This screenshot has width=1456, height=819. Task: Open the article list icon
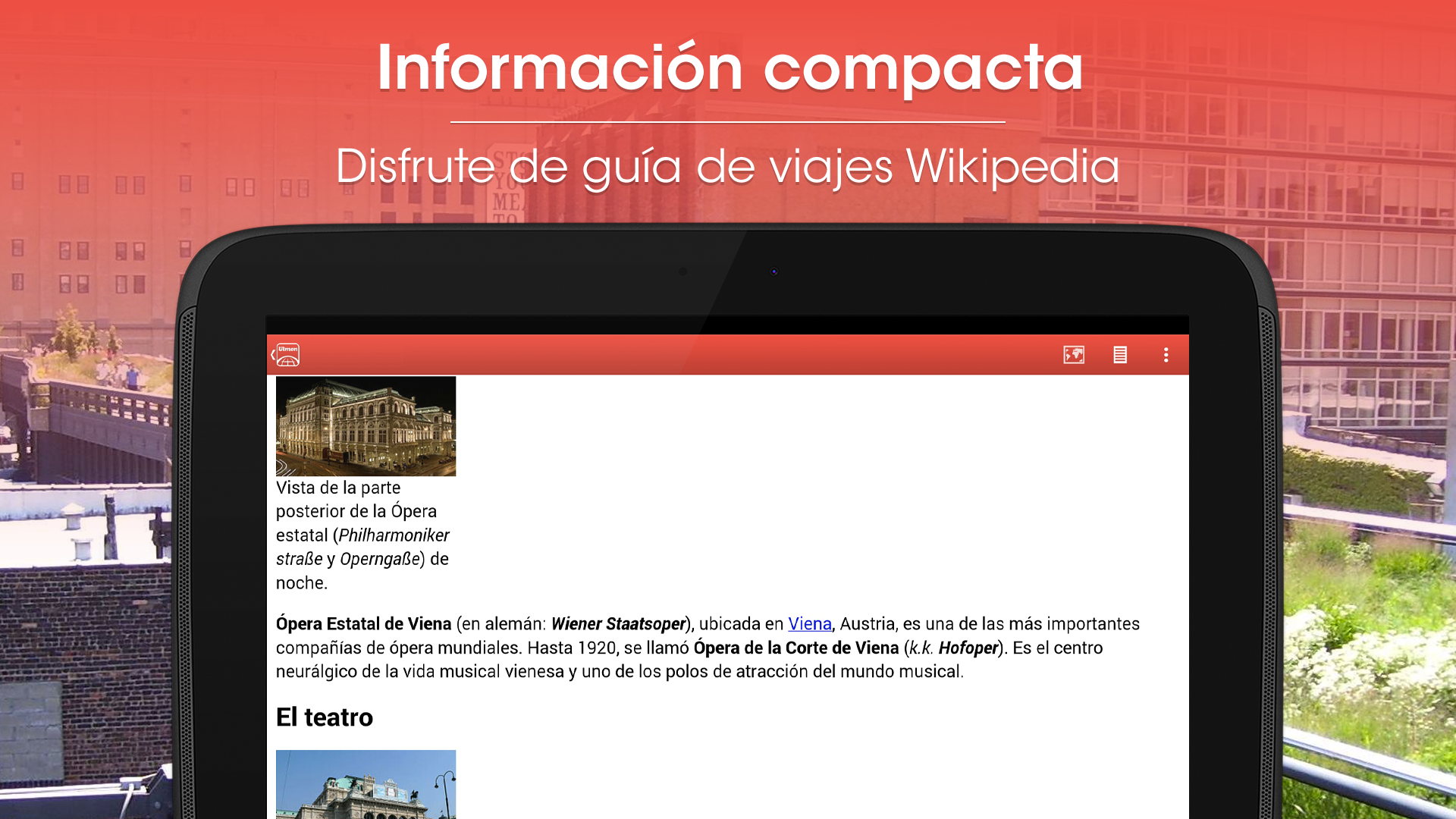click(x=1120, y=355)
